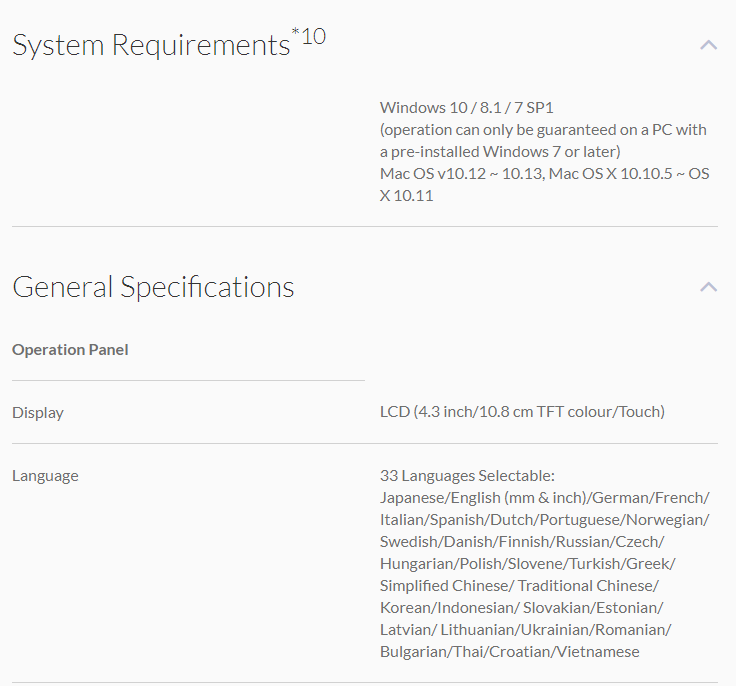This screenshot has height=686, width=736.
Task: Click the System Requirements heading
Action: point(151,46)
